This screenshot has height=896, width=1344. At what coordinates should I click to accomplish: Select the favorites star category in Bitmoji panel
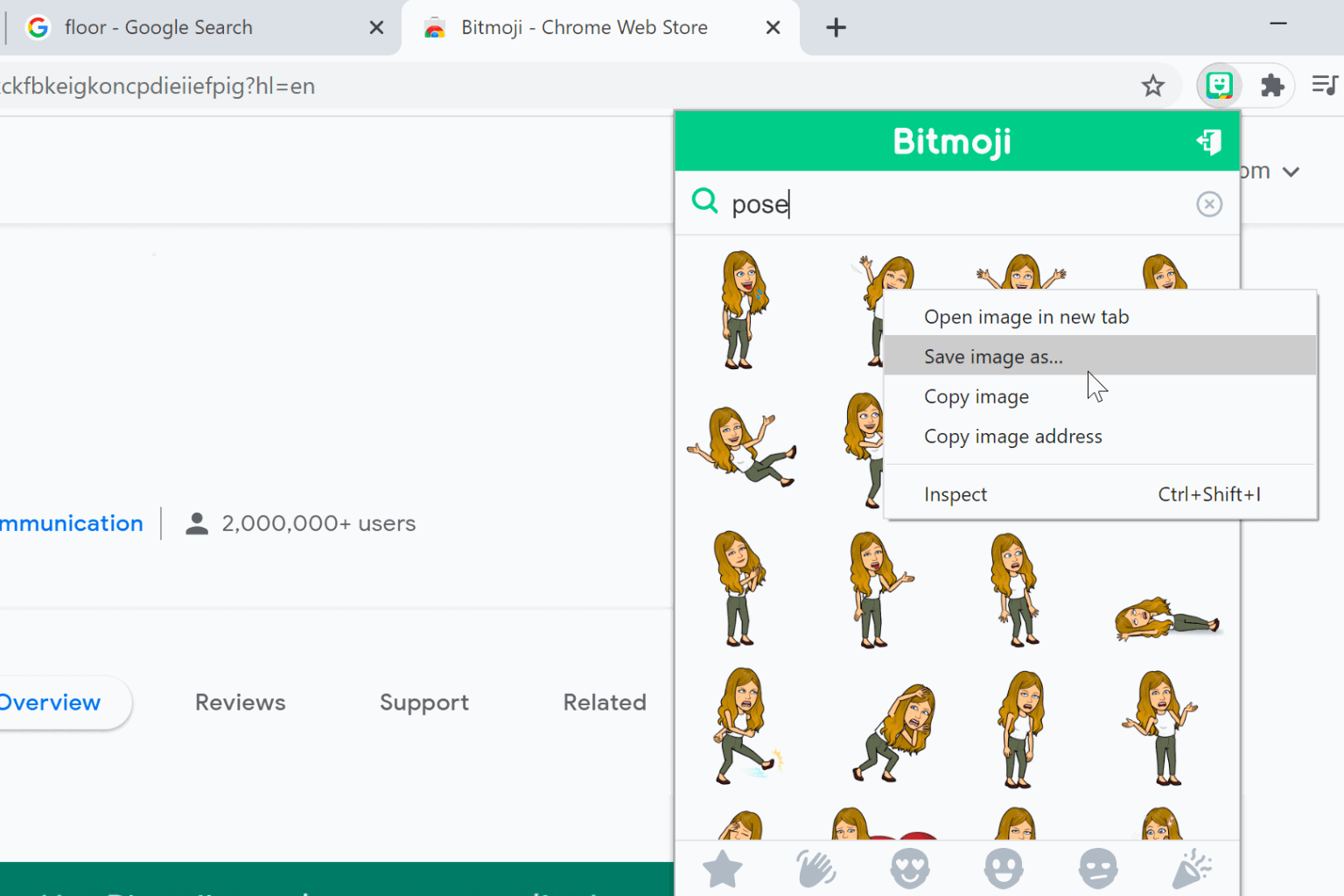tap(722, 868)
